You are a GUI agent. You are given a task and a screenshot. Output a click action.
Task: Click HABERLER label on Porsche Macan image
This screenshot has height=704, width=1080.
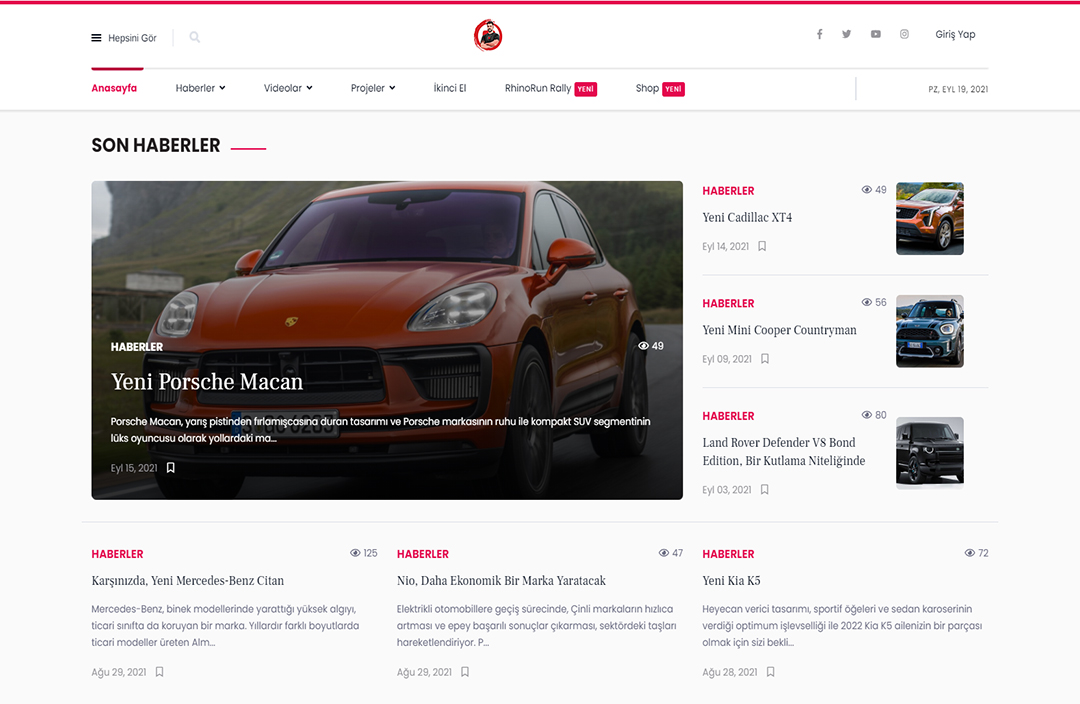coord(137,346)
